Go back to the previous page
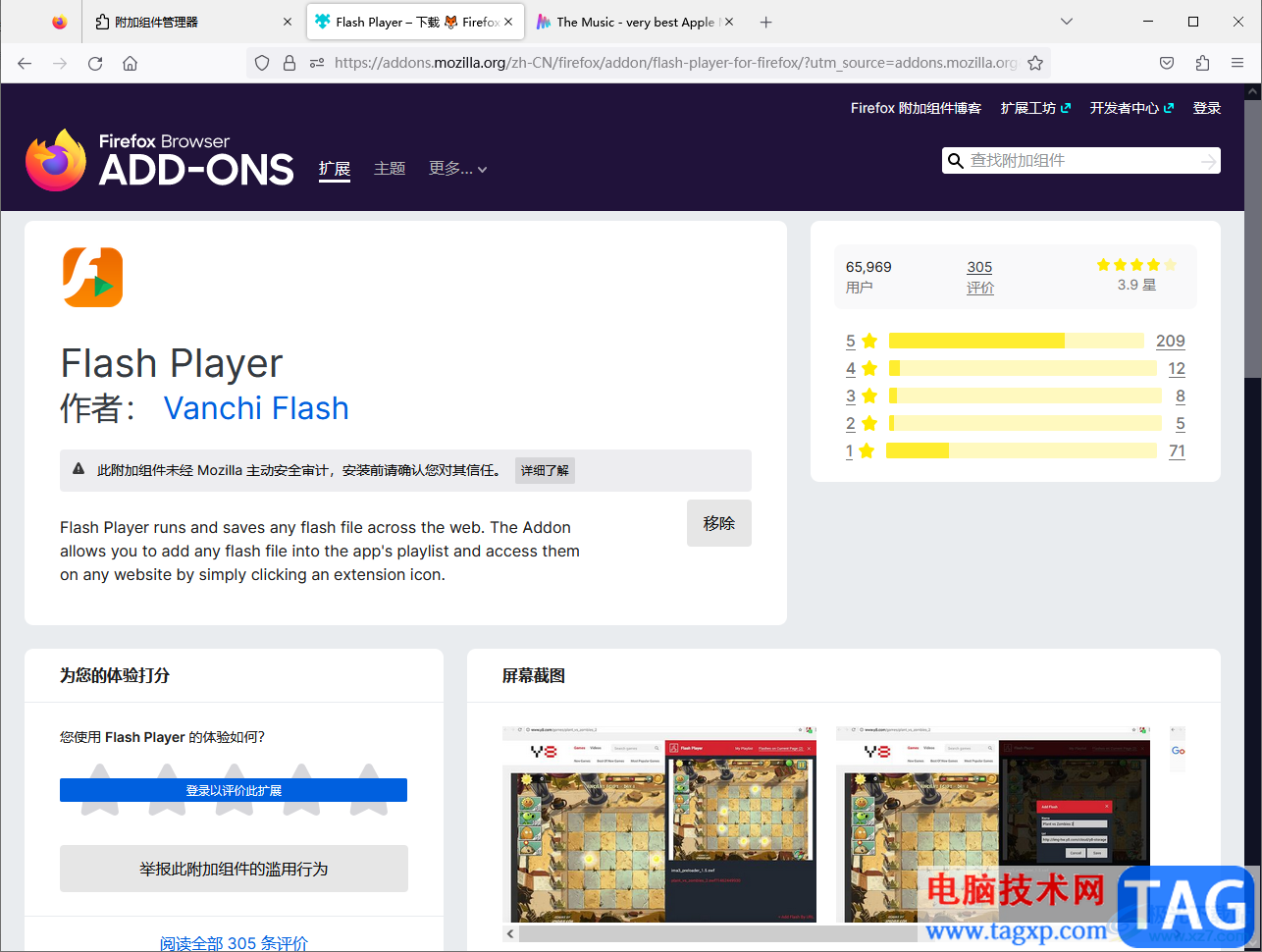 click(25, 63)
